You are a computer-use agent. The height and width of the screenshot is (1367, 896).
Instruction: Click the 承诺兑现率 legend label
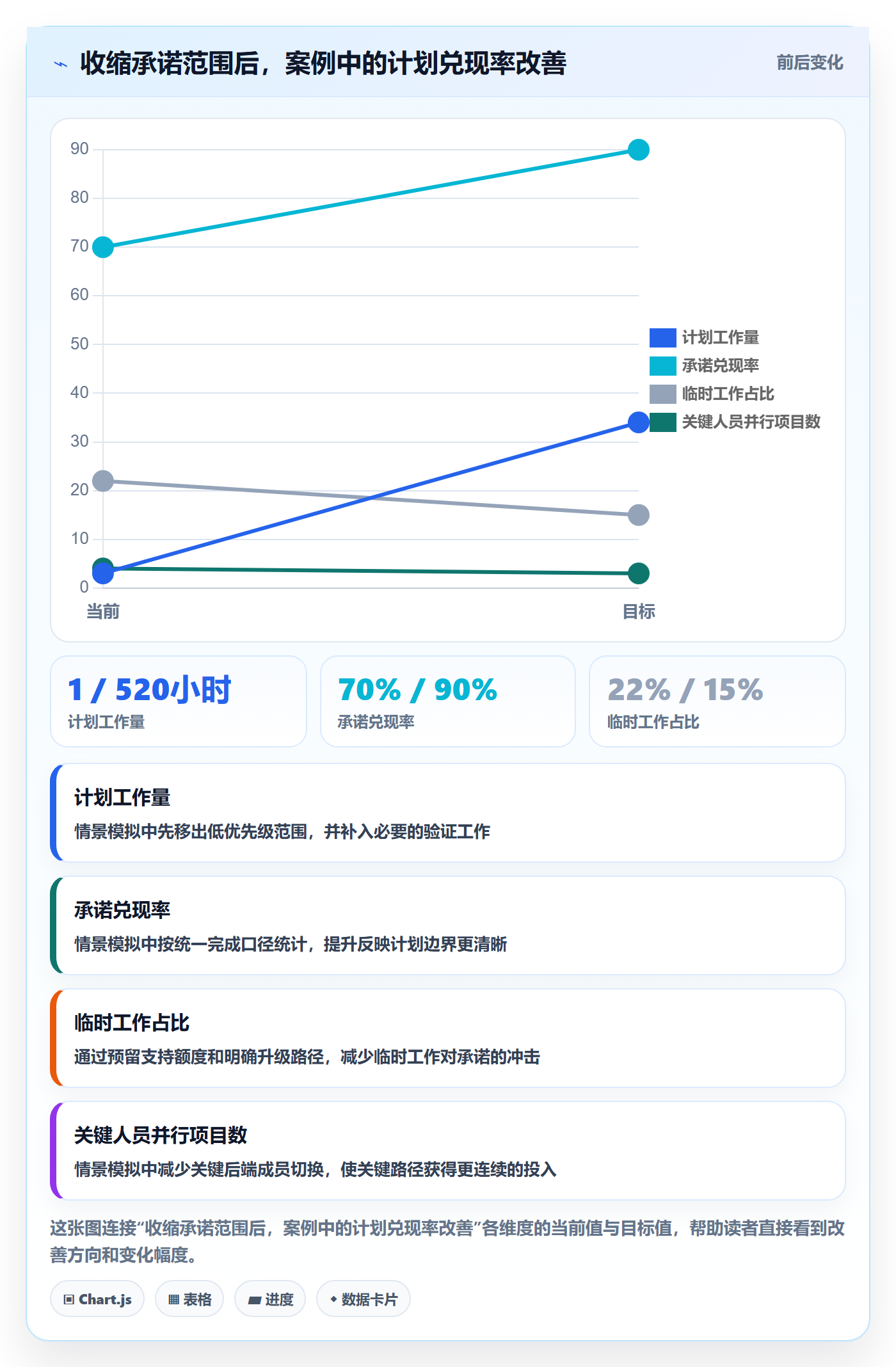pos(720,365)
